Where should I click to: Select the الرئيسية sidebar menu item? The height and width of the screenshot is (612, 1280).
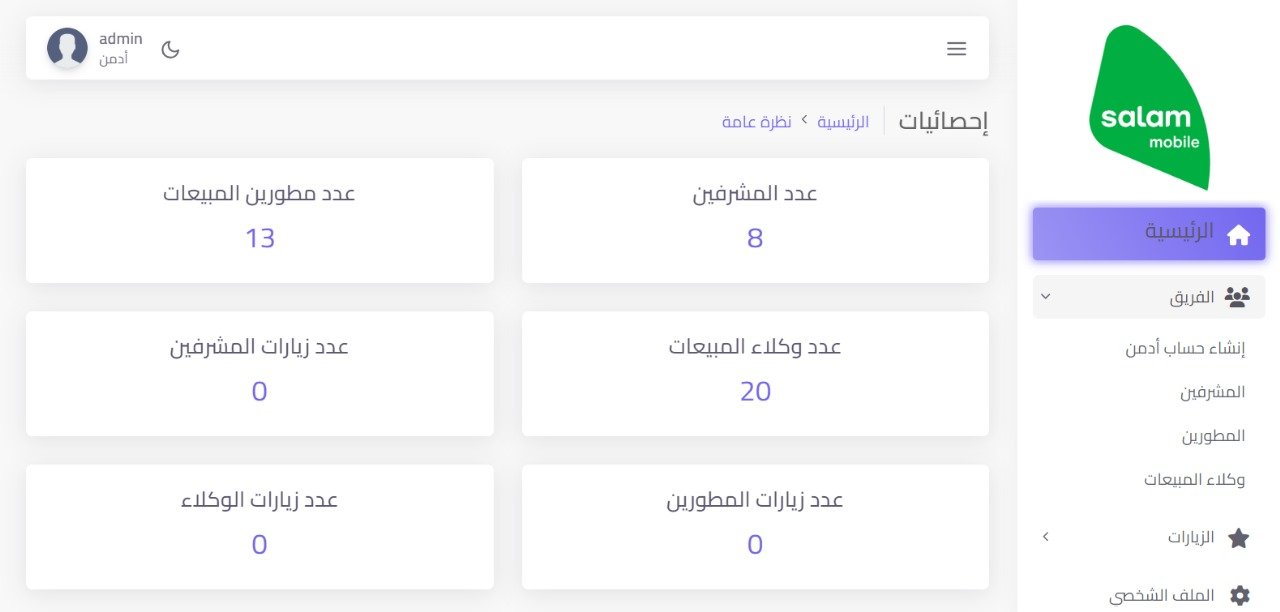(1149, 234)
